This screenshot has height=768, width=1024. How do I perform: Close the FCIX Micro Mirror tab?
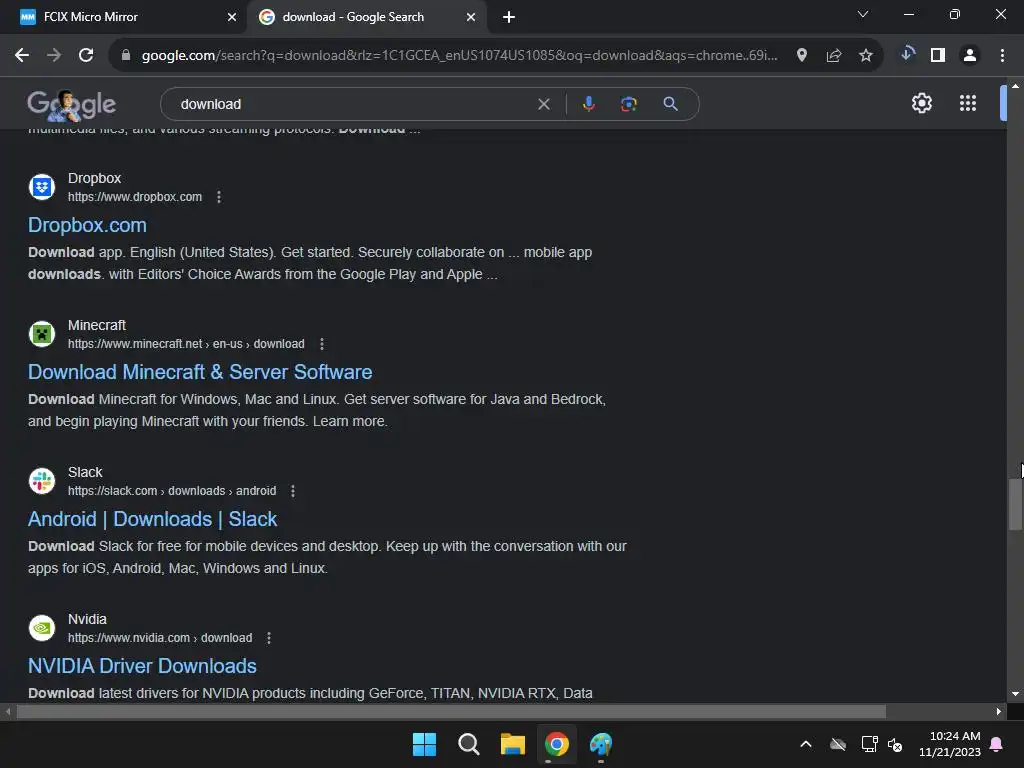[232, 17]
